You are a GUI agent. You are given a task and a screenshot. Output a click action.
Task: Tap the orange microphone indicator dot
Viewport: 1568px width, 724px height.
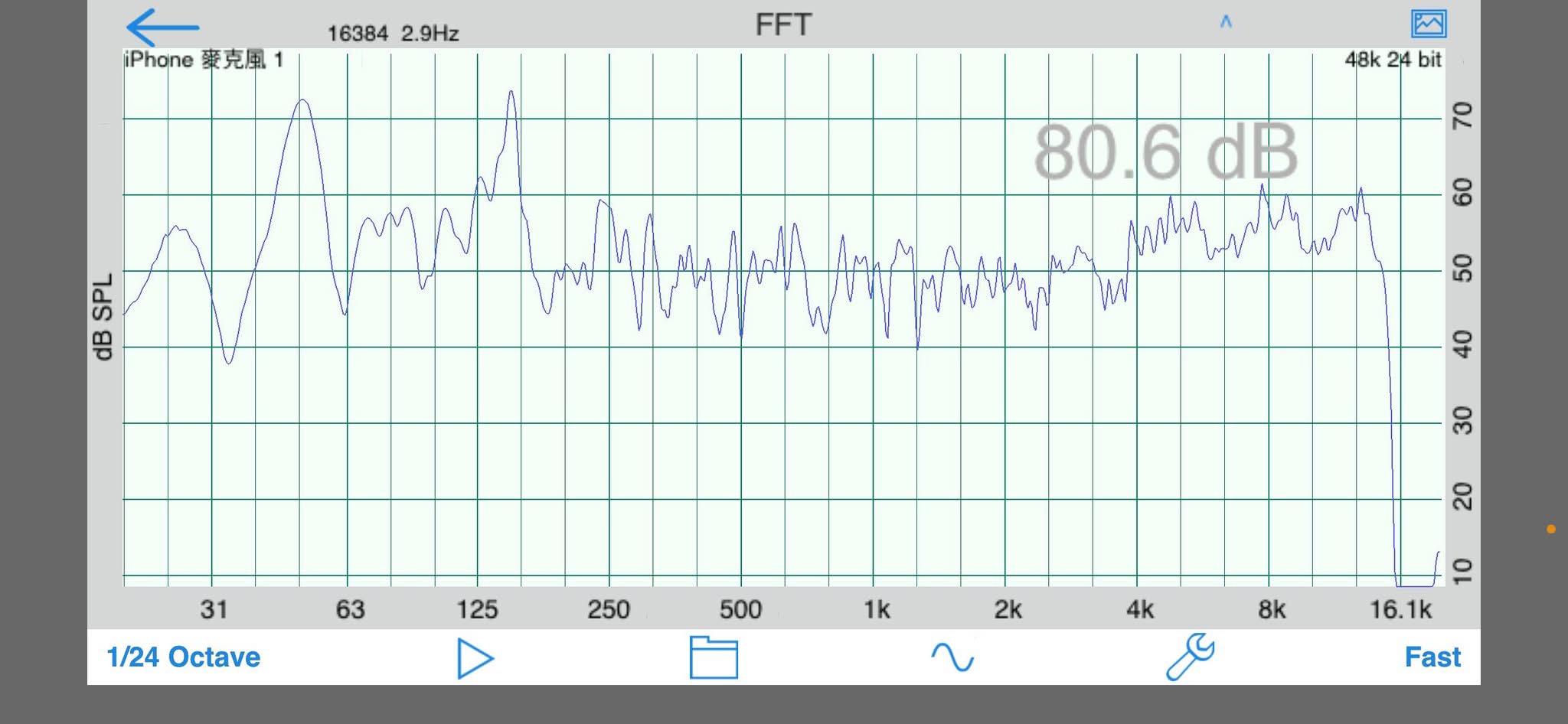[x=1550, y=529]
